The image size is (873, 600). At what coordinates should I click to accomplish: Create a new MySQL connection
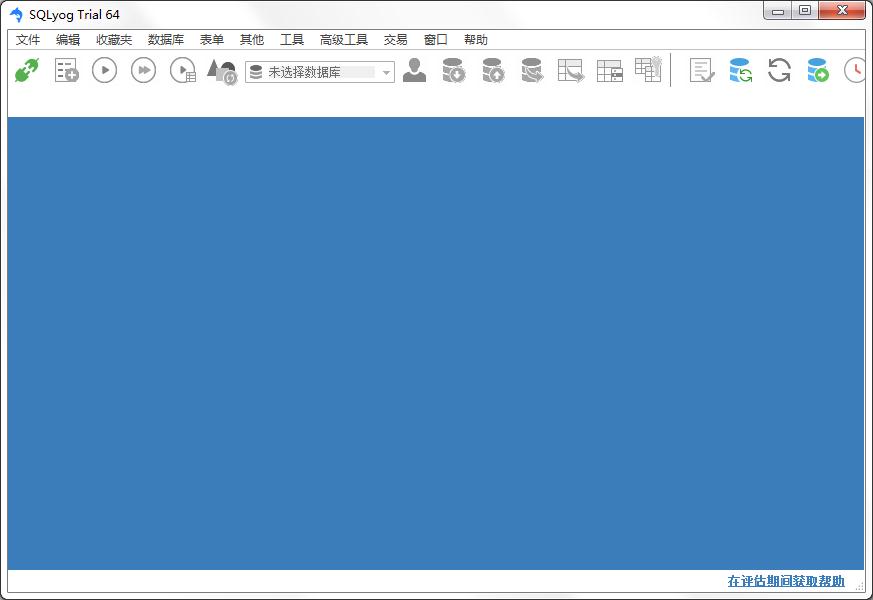point(26,70)
